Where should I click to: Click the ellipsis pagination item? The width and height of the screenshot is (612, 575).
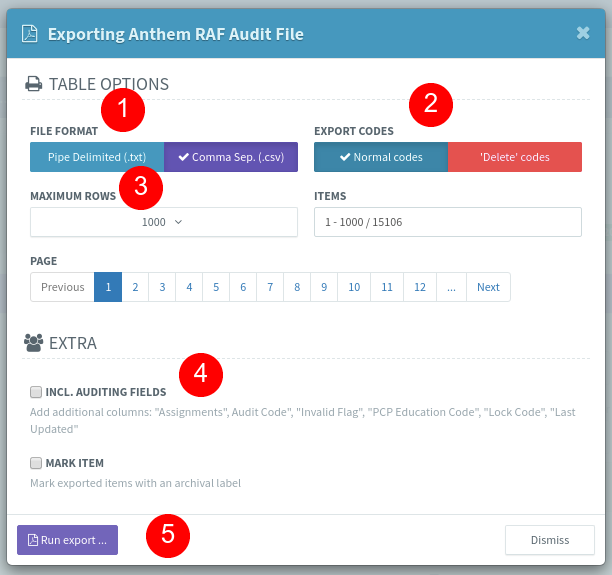pyautogui.click(x=451, y=287)
